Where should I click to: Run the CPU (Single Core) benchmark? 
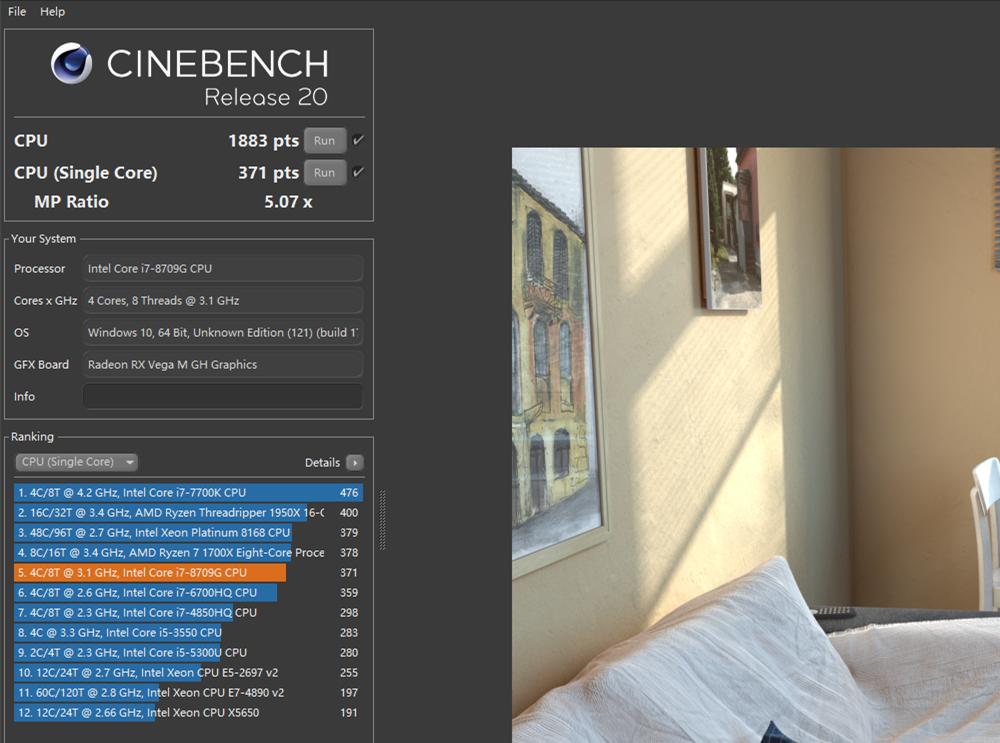pos(325,172)
